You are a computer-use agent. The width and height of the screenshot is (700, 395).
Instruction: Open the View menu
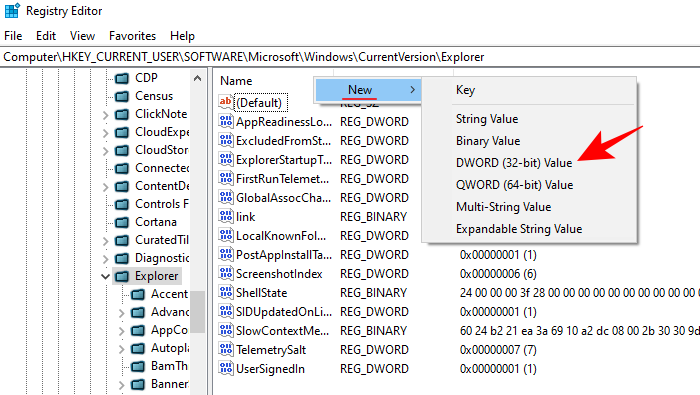[82, 36]
